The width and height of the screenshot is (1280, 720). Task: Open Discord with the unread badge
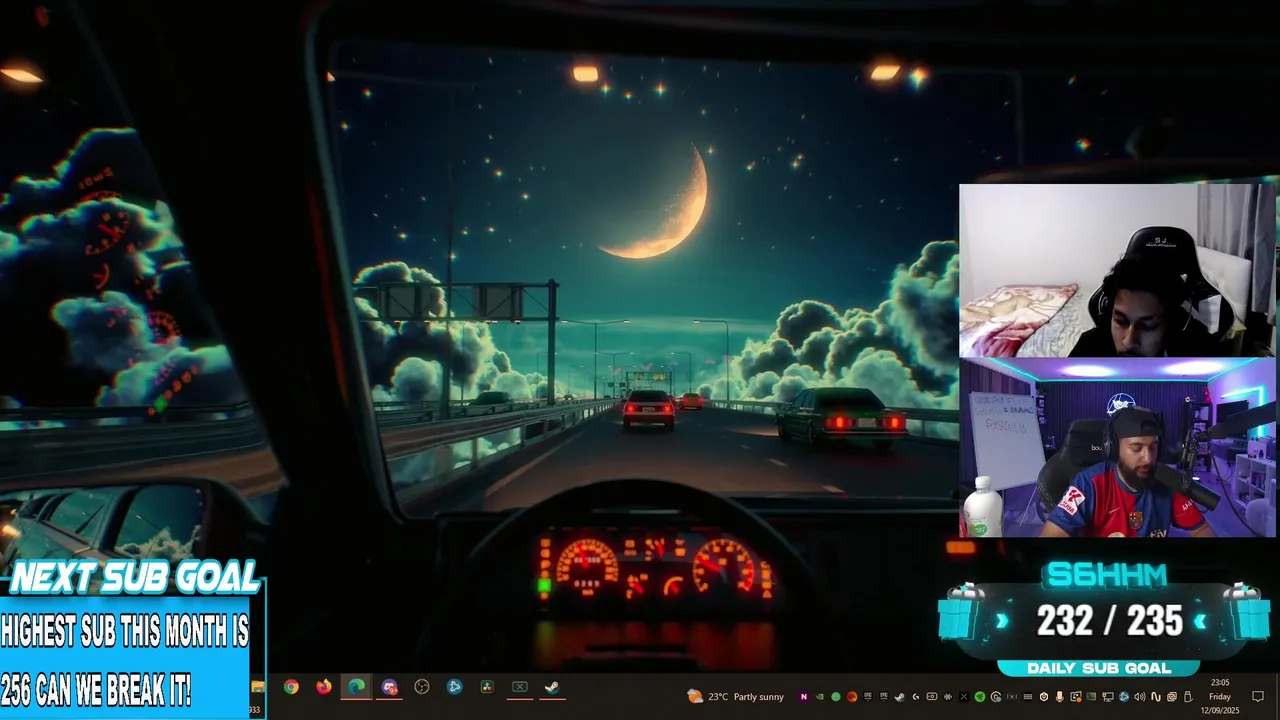389,687
